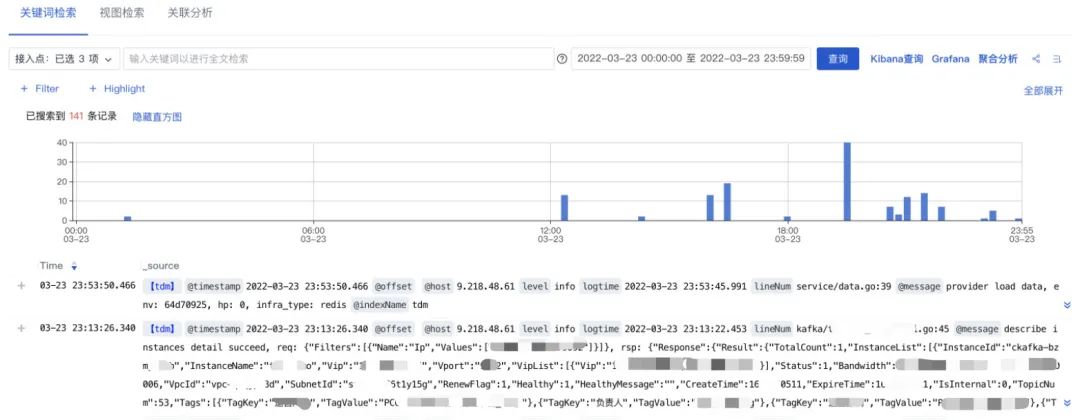Open the 接入点 已选 3 项 dropdown
The image size is (1080, 420).
(x=65, y=59)
